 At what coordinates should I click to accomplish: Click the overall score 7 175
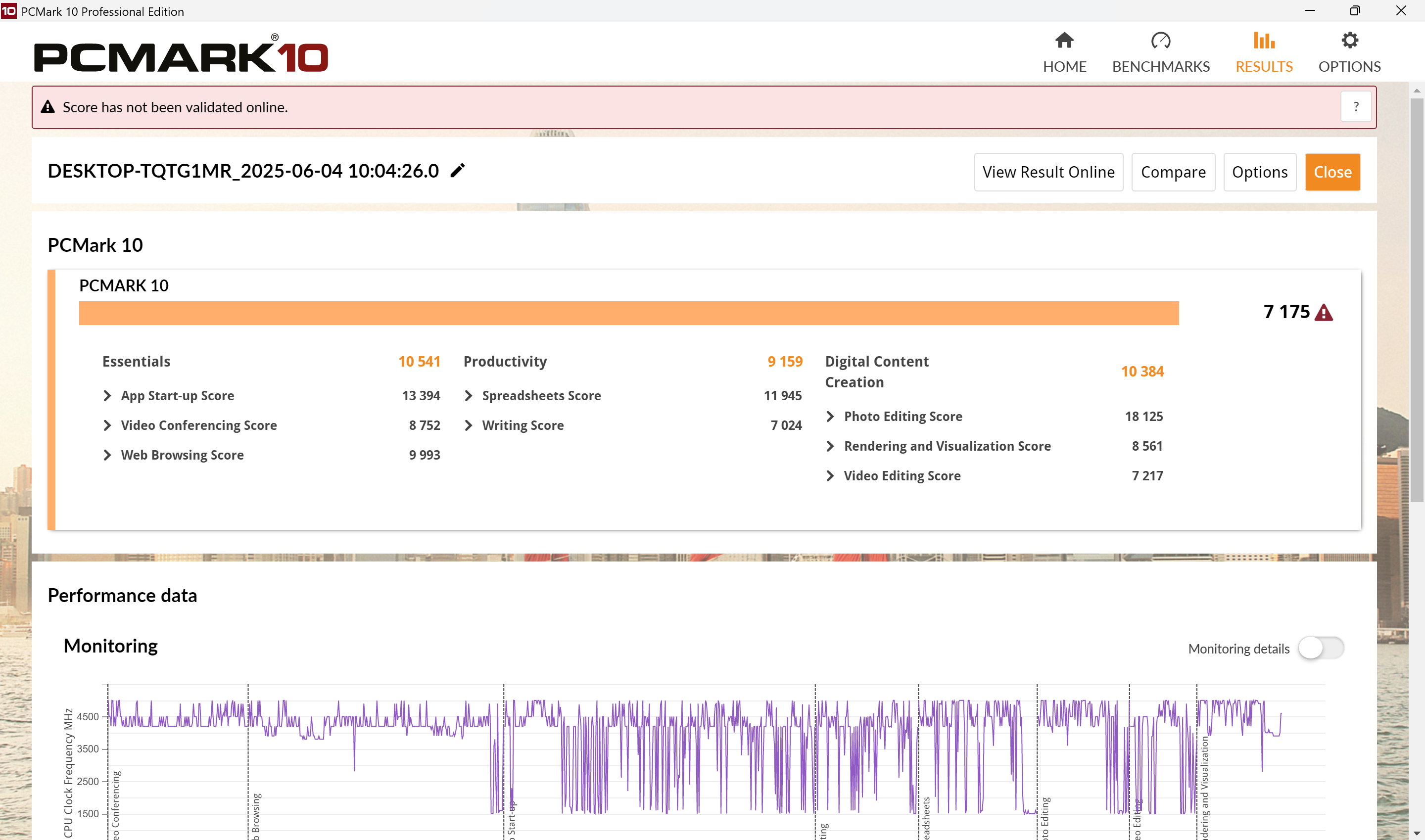1286,312
